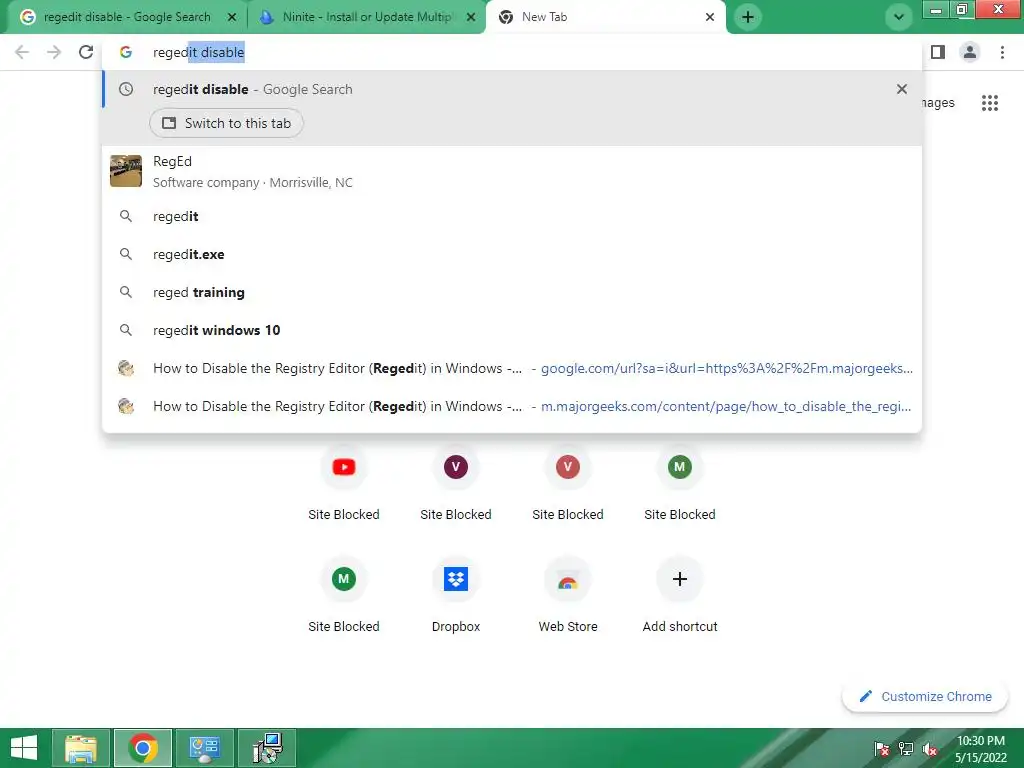Image resolution: width=1024 pixels, height=768 pixels.
Task: Open the Web Store shortcut
Action: (568, 594)
